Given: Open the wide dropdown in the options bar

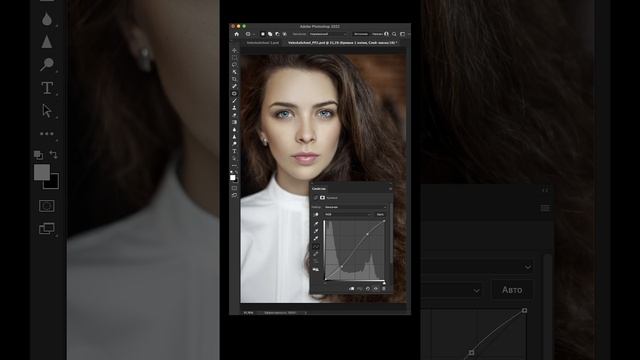Looking at the screenshot, I should click(x=329, y=34).
